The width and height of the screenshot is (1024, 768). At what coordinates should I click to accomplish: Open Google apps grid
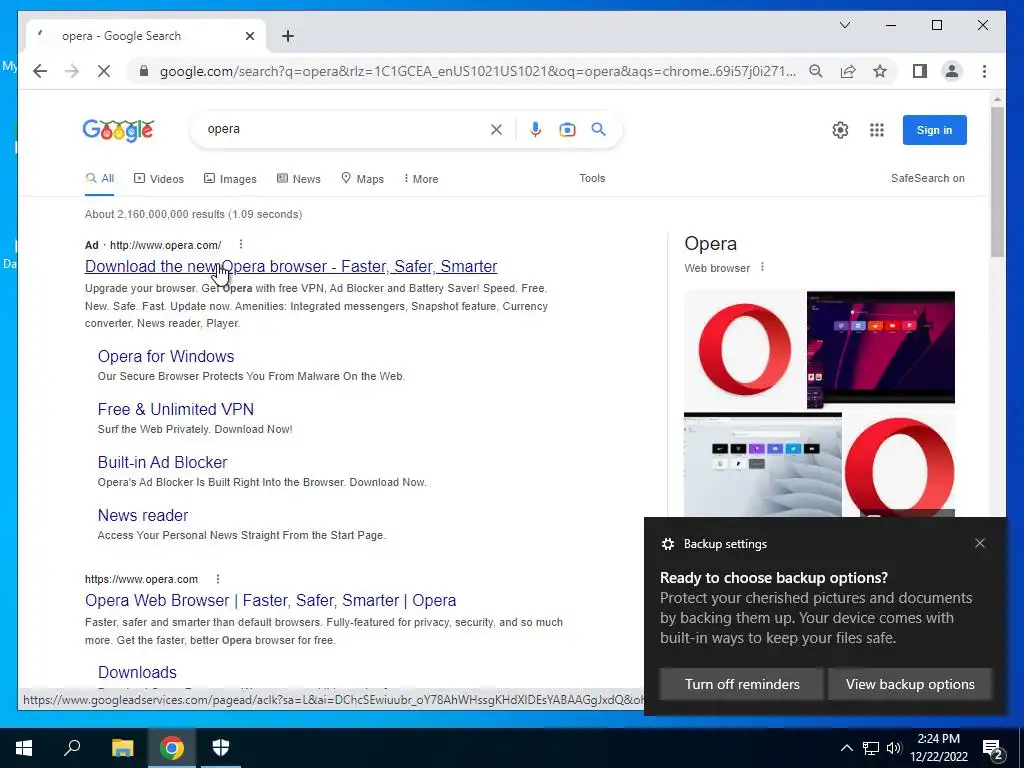click(877, 130)
